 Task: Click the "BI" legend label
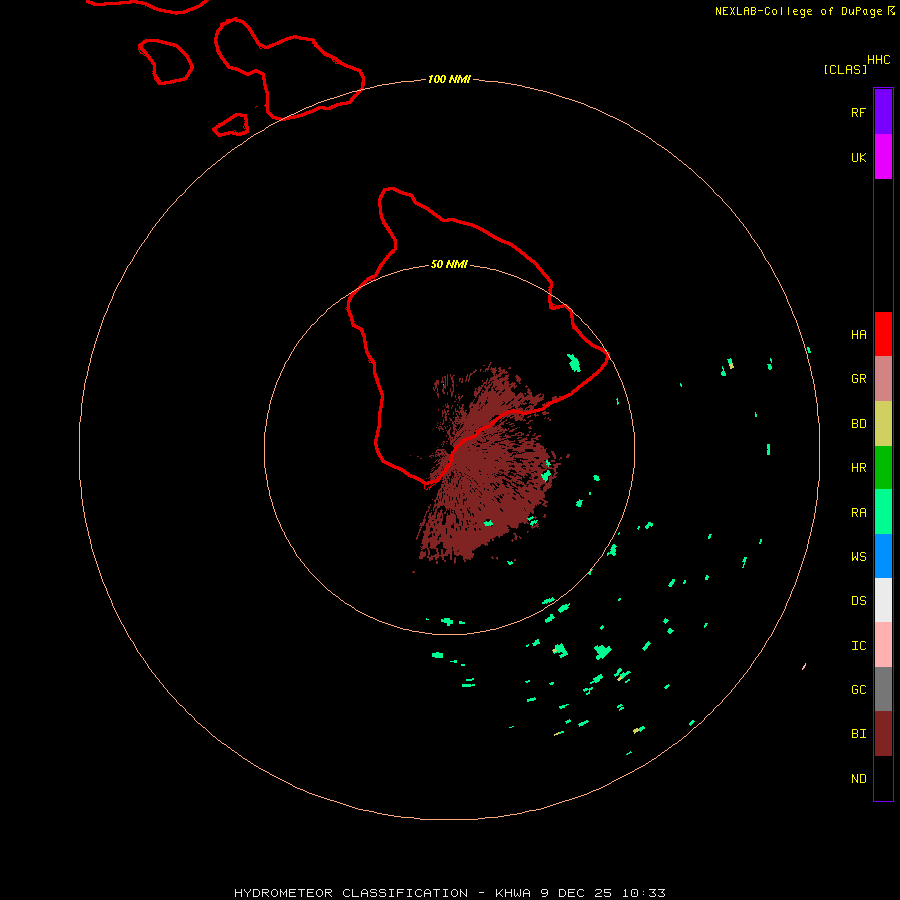859,734
